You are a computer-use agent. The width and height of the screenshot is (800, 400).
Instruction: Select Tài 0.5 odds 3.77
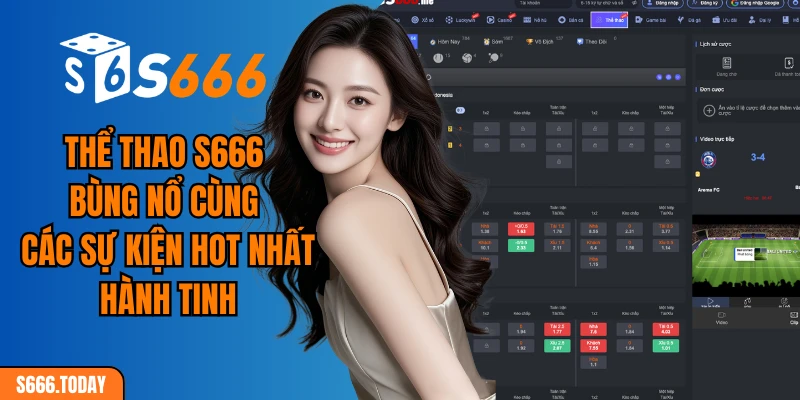point(666,229)
